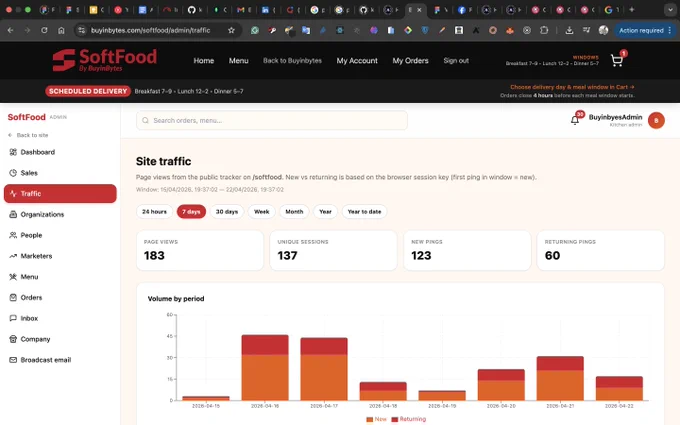Click the browser back arrow
The image size is (680, 425).
[10, 30]
